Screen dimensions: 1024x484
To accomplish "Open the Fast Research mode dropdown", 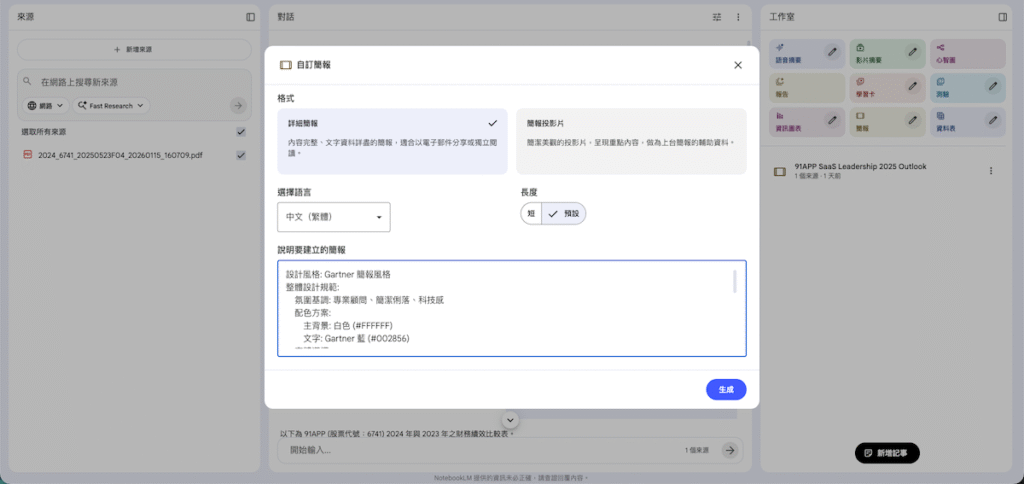I will [x=110, y=105].
